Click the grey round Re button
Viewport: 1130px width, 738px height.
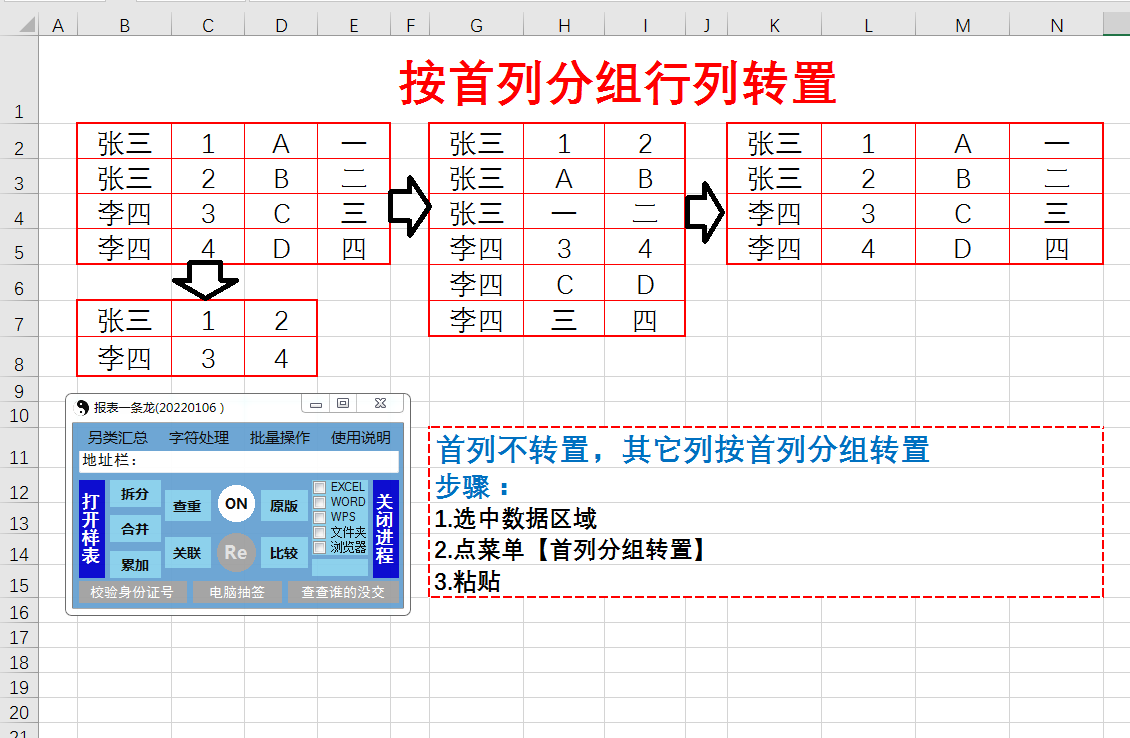pos(236,553)
